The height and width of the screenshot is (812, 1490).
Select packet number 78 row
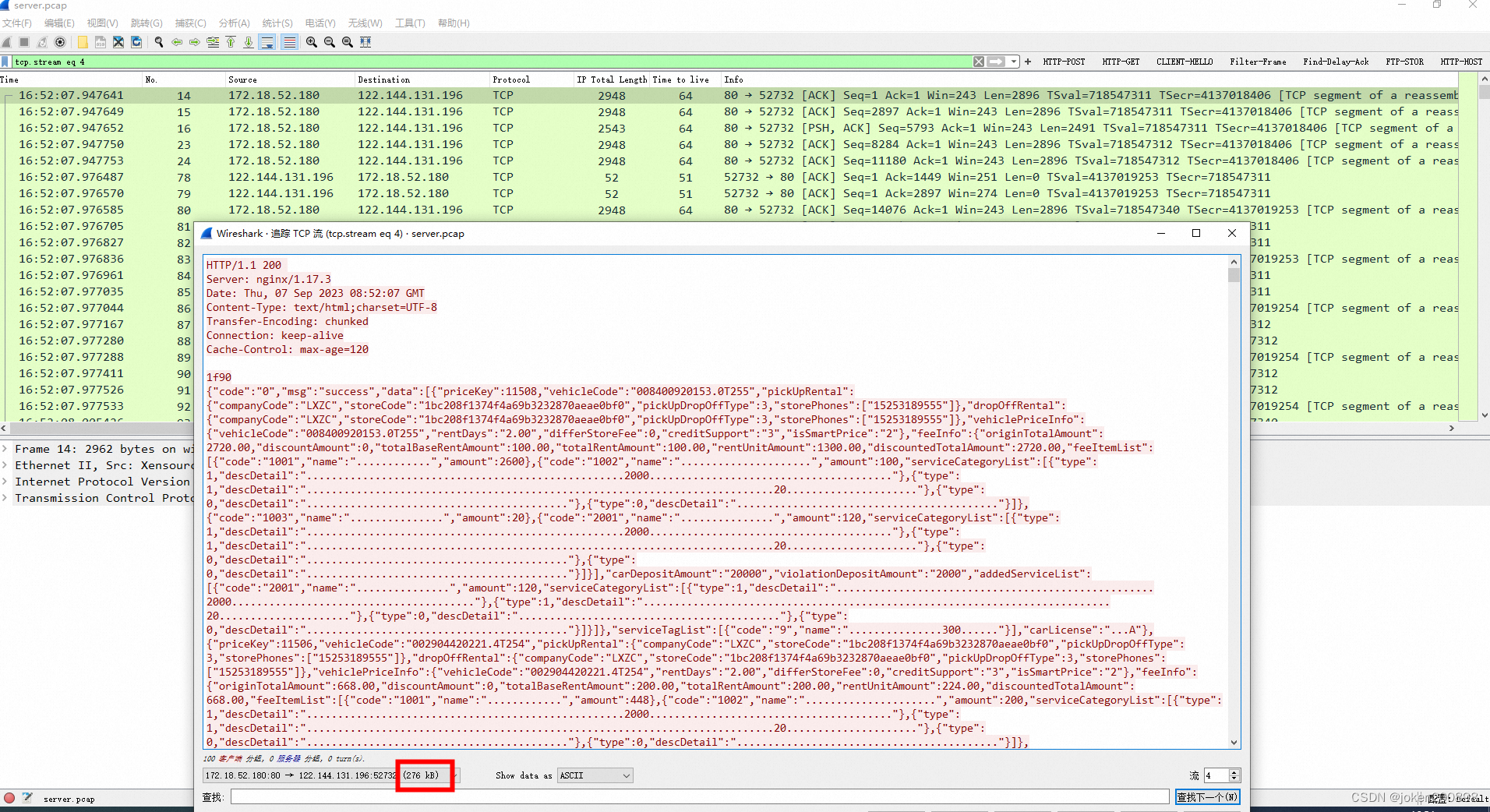(729, 177)
